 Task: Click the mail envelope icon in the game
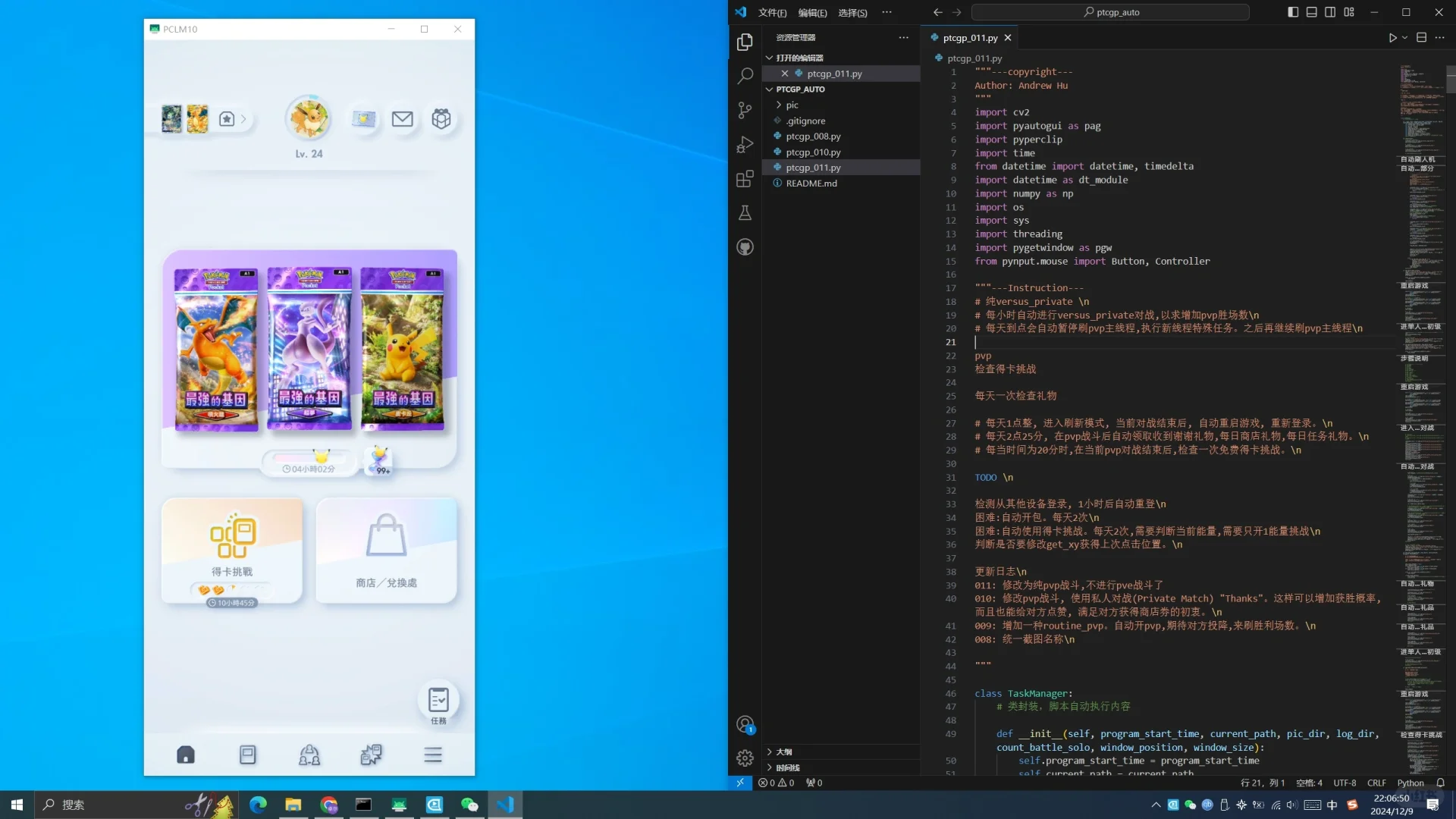coord(402,119)
